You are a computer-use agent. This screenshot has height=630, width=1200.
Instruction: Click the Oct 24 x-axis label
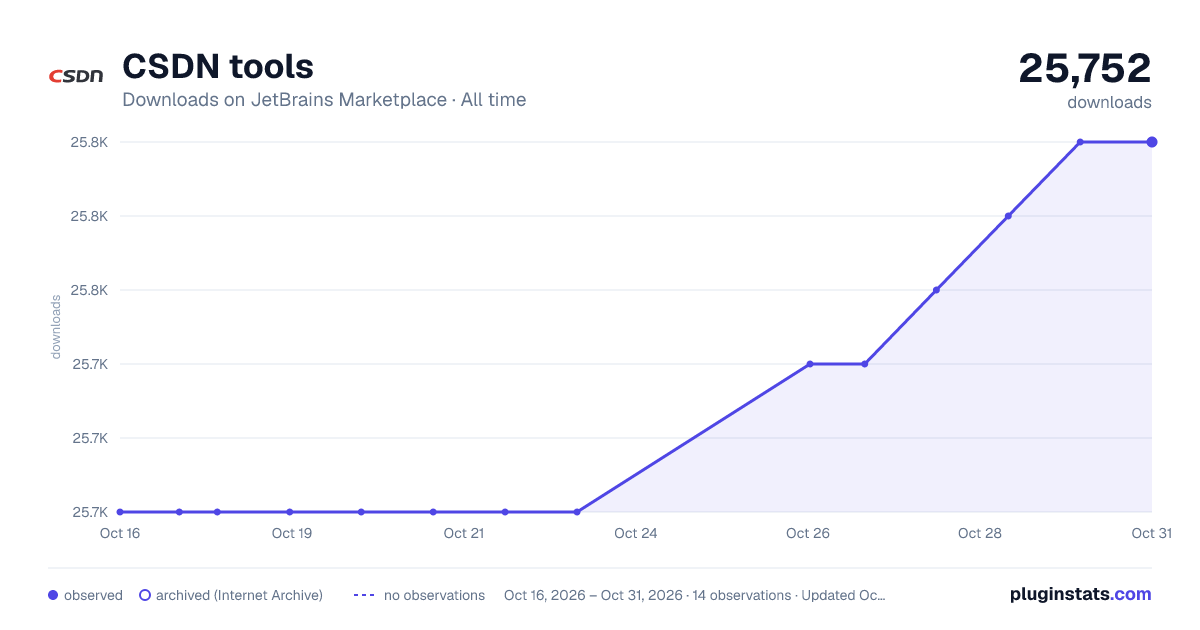click(x=636, y=533)
